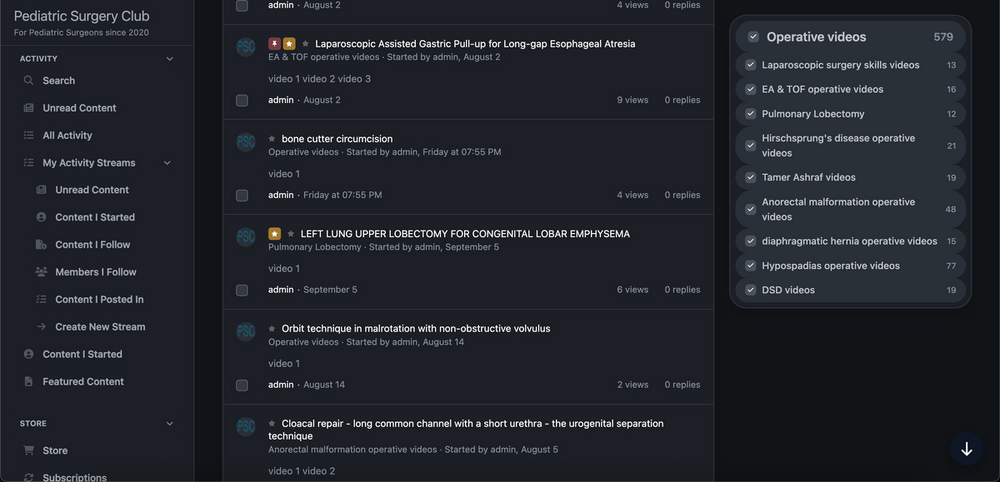Click the Search magnifier icon in sidebar
Viewport: 1000px width, 482px height.
(29, 80)
